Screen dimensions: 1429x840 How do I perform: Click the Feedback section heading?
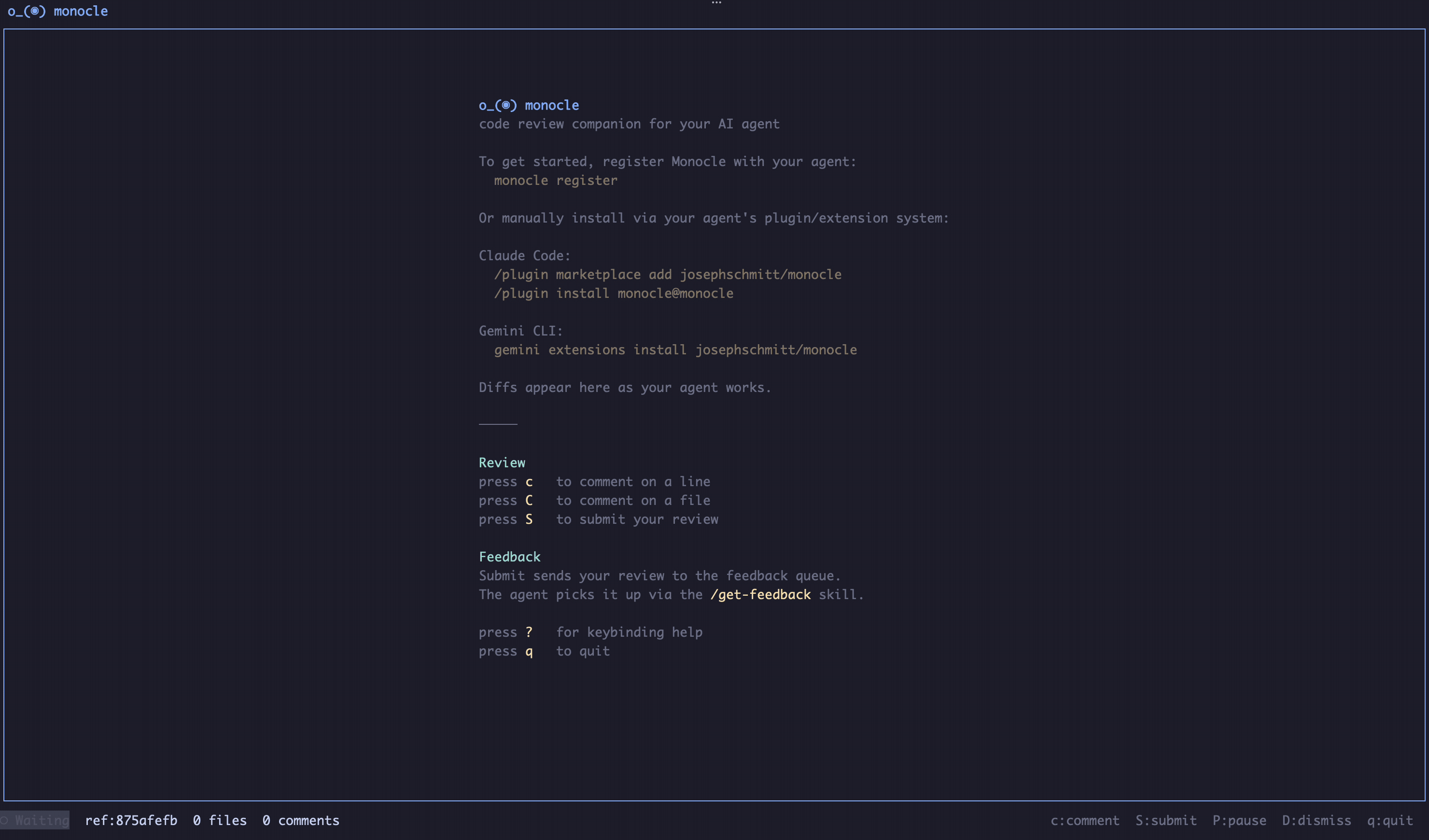click(x=509, y=557)
